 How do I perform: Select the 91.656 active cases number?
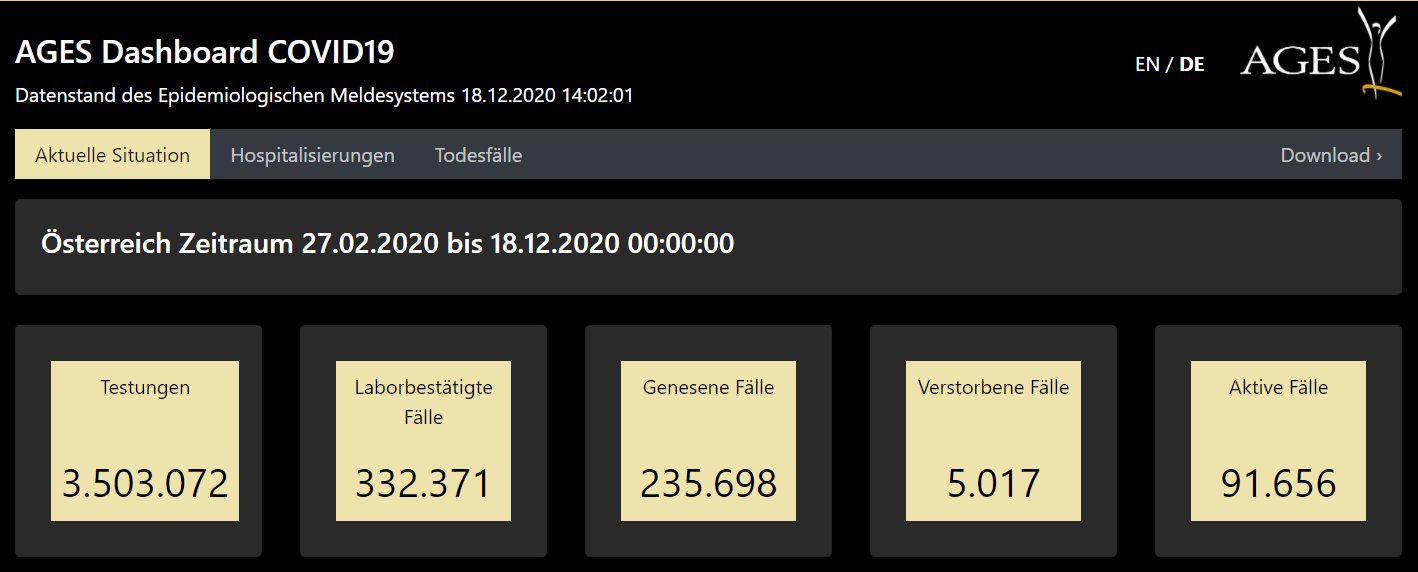coord(1278,484)
